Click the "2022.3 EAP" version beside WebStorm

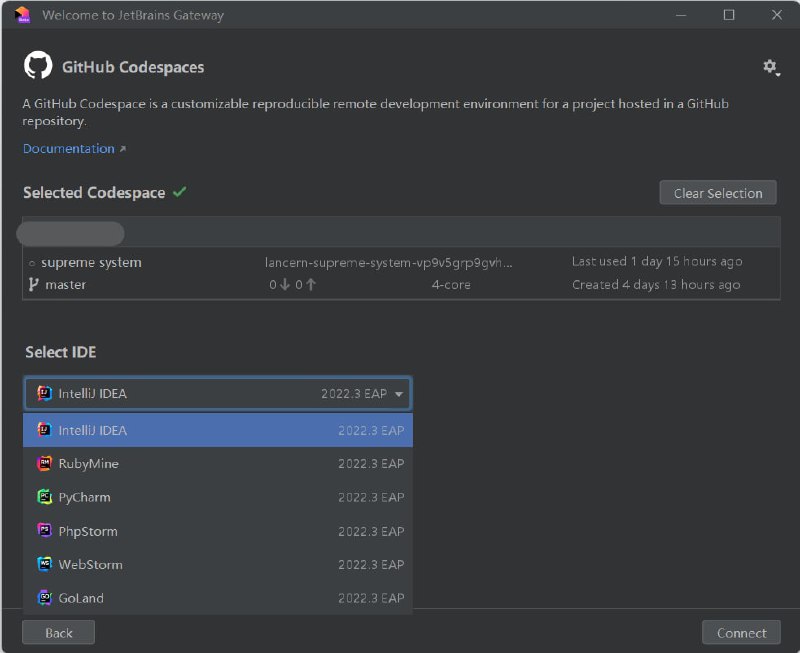click(x=371, y=564)
